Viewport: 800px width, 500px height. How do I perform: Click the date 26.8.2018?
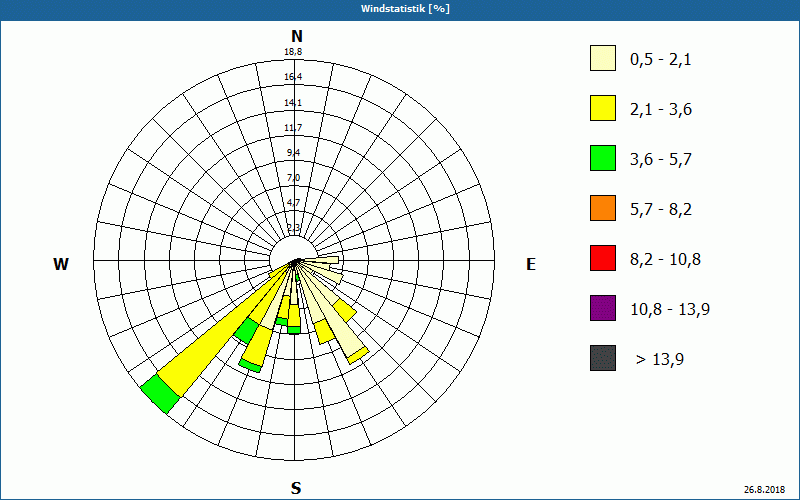click(x=764, y=489)
